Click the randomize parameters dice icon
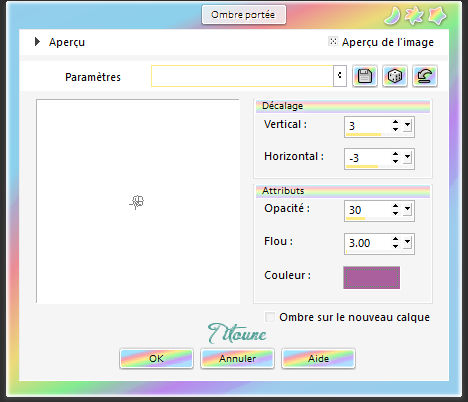 point(395,76)
